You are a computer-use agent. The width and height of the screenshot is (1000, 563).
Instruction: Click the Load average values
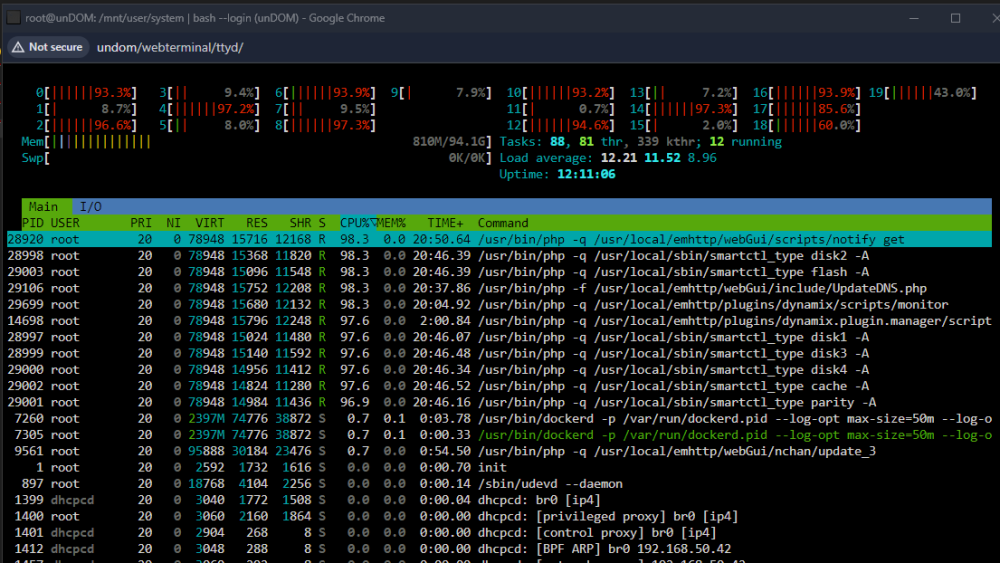pyautogui.click(x=659, y=158)
